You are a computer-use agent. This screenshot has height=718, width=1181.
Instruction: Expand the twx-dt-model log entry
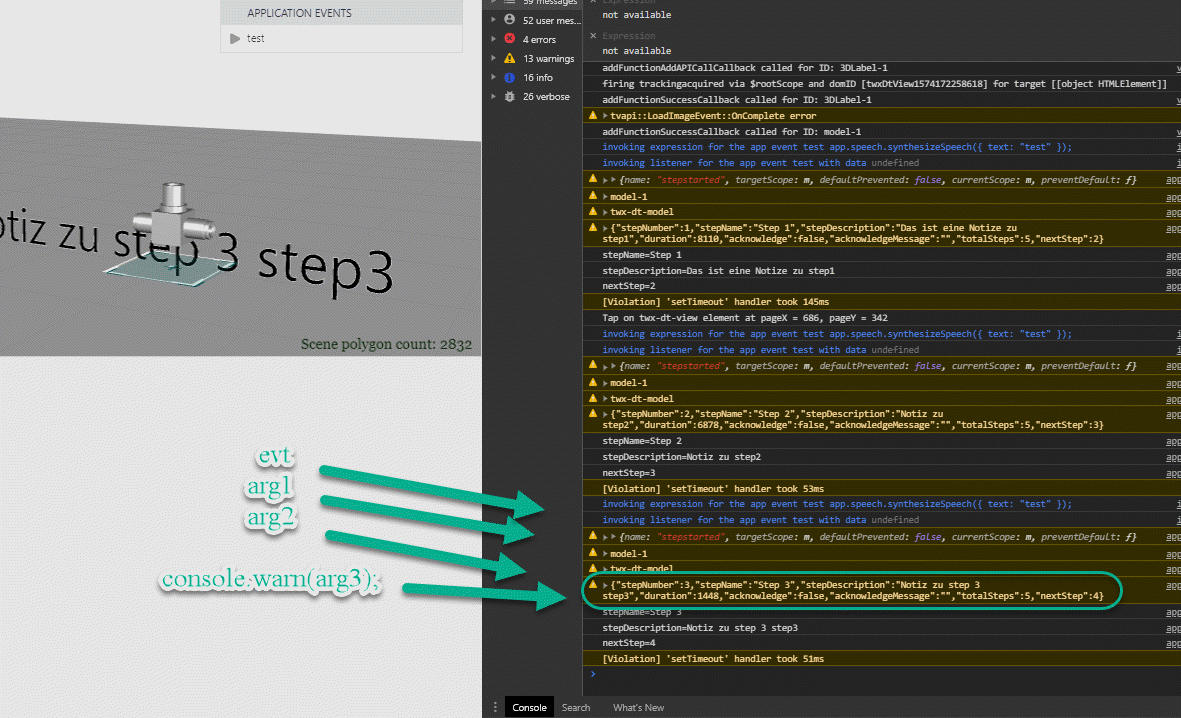[604, 212]
